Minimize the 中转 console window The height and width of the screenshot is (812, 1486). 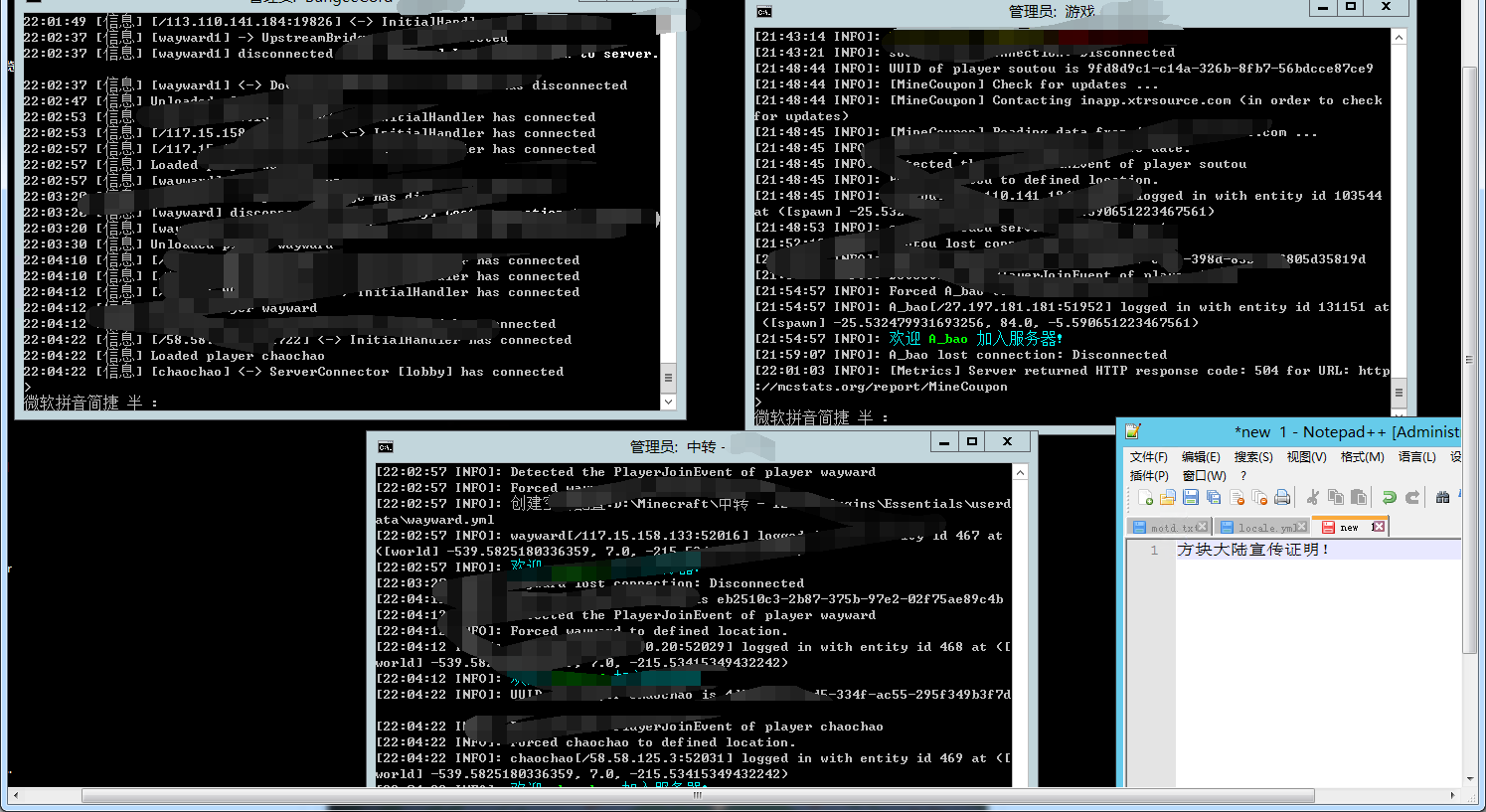tap(943, 441)
